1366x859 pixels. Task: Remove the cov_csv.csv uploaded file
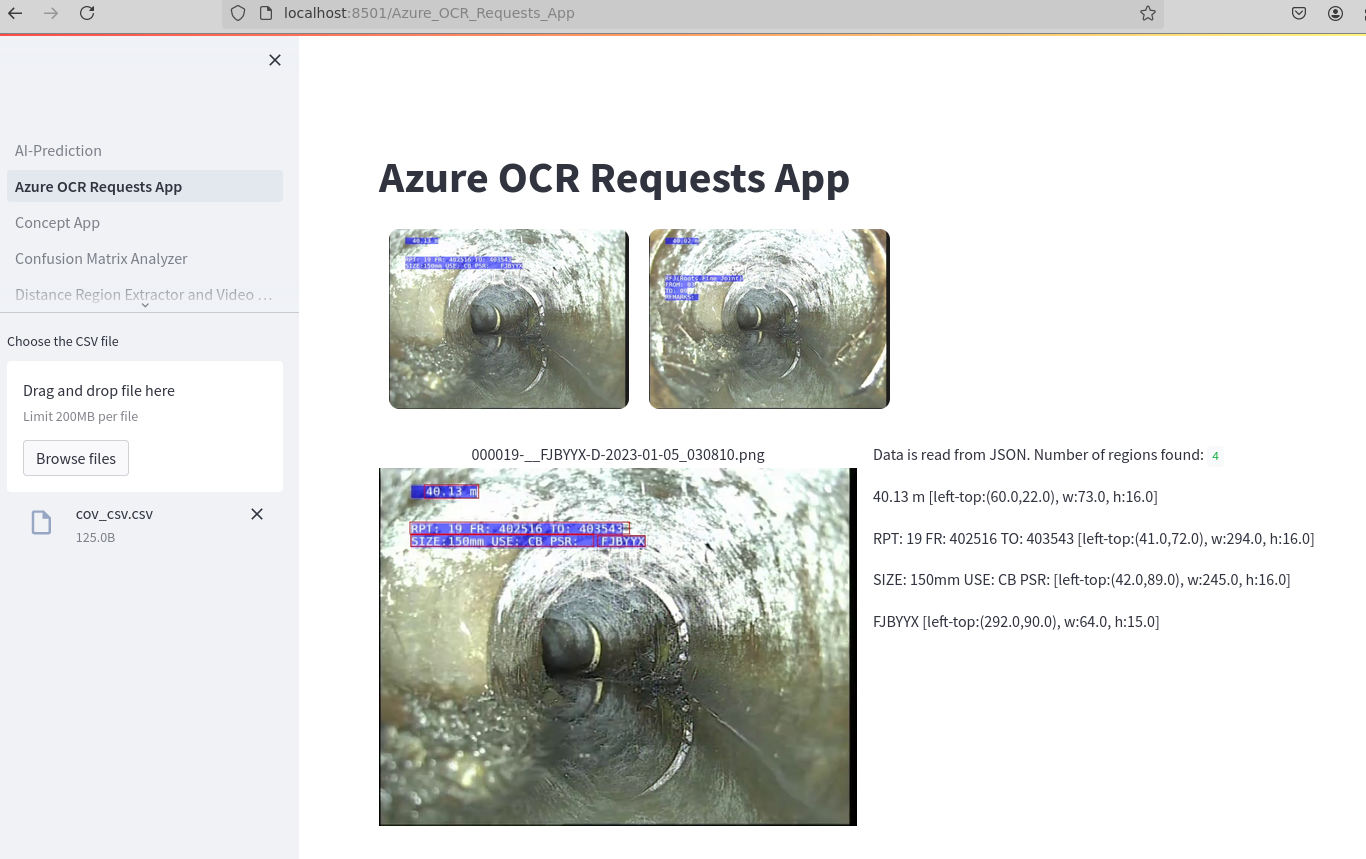click(257, 514)
